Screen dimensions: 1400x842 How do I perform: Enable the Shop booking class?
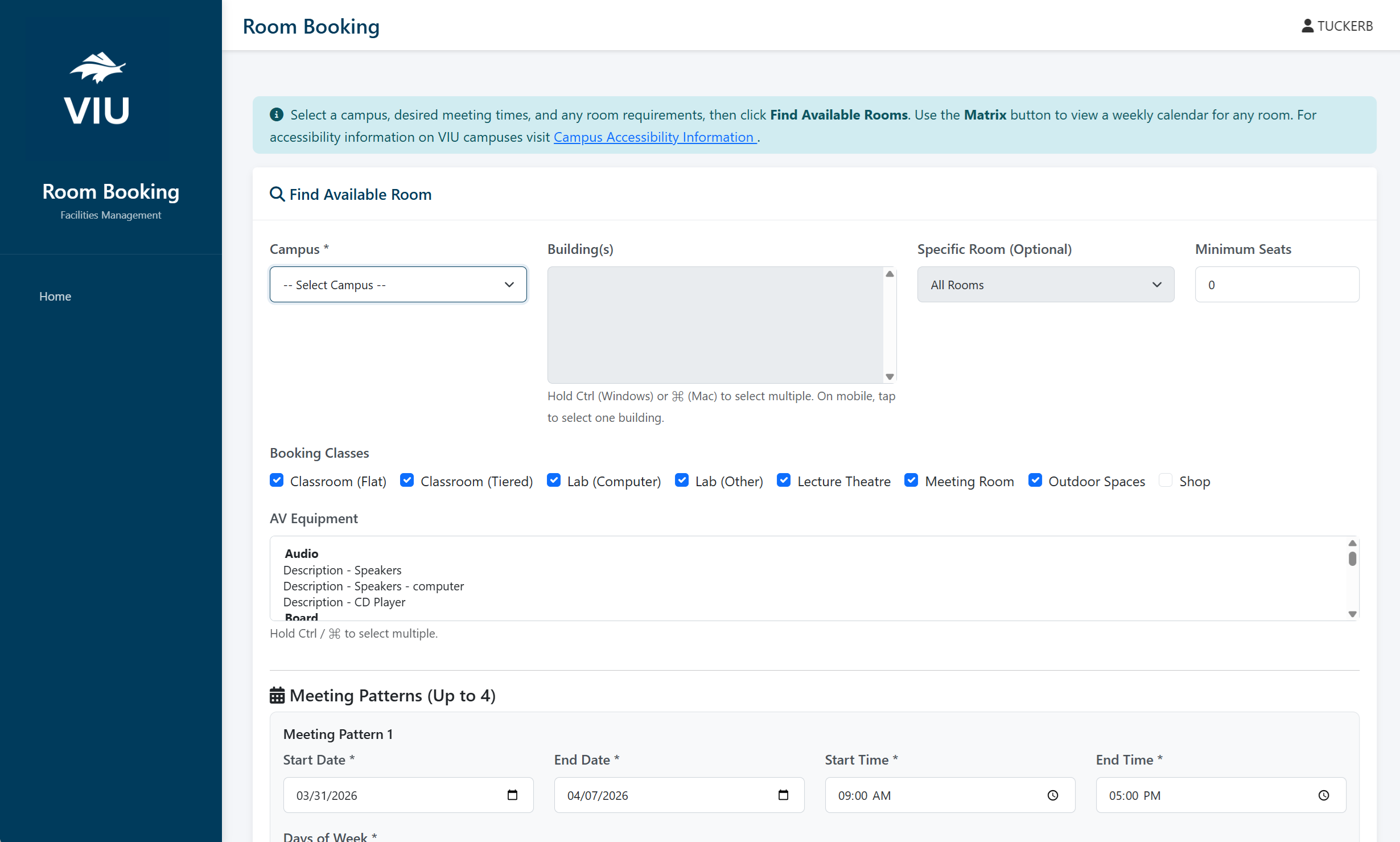tap(1165, 480)
